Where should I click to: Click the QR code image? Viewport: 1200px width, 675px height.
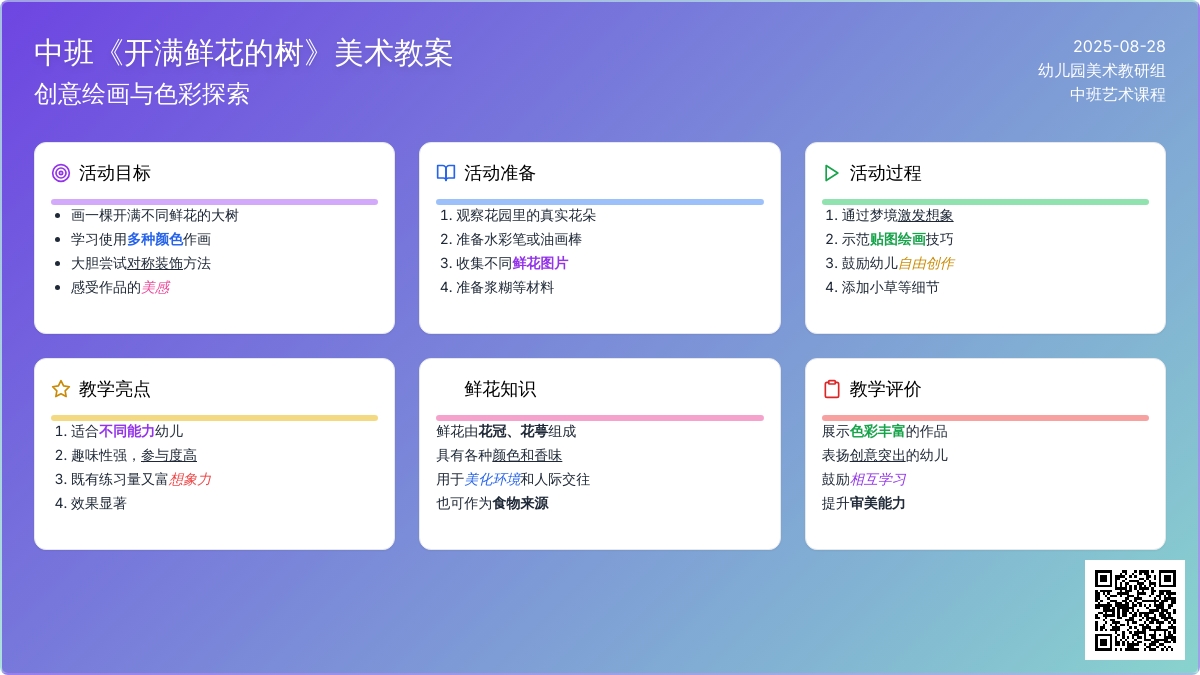1134,609
